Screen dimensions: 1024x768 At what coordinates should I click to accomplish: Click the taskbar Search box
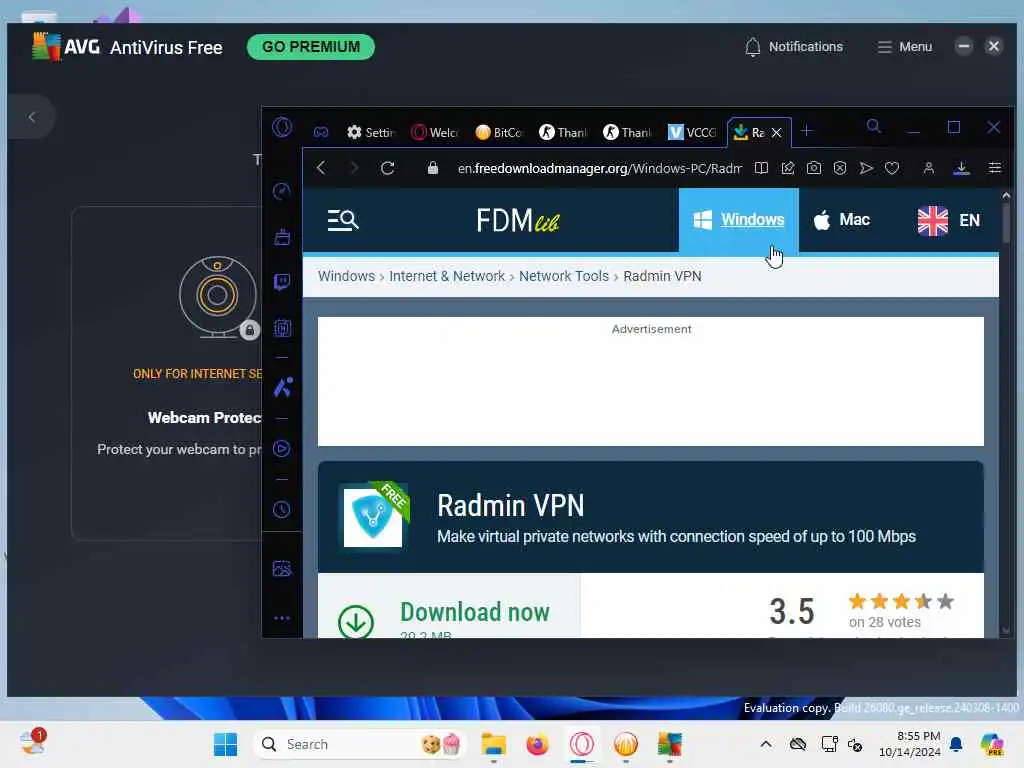click(x=359, y=744)
